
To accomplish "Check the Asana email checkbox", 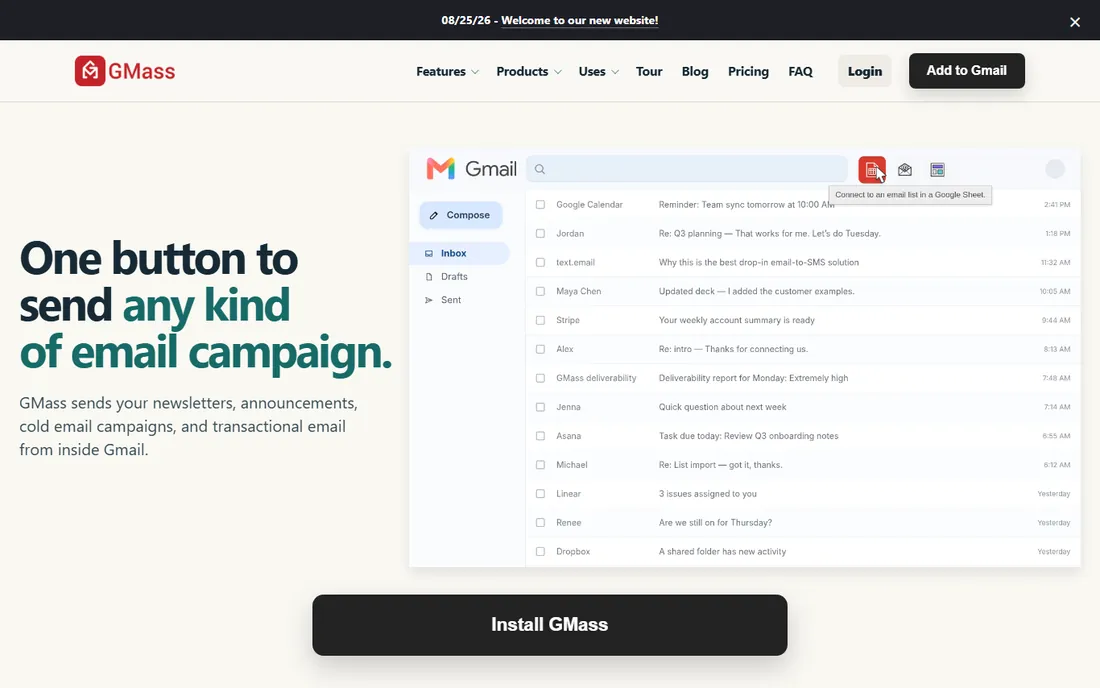I will coord(540,436).
